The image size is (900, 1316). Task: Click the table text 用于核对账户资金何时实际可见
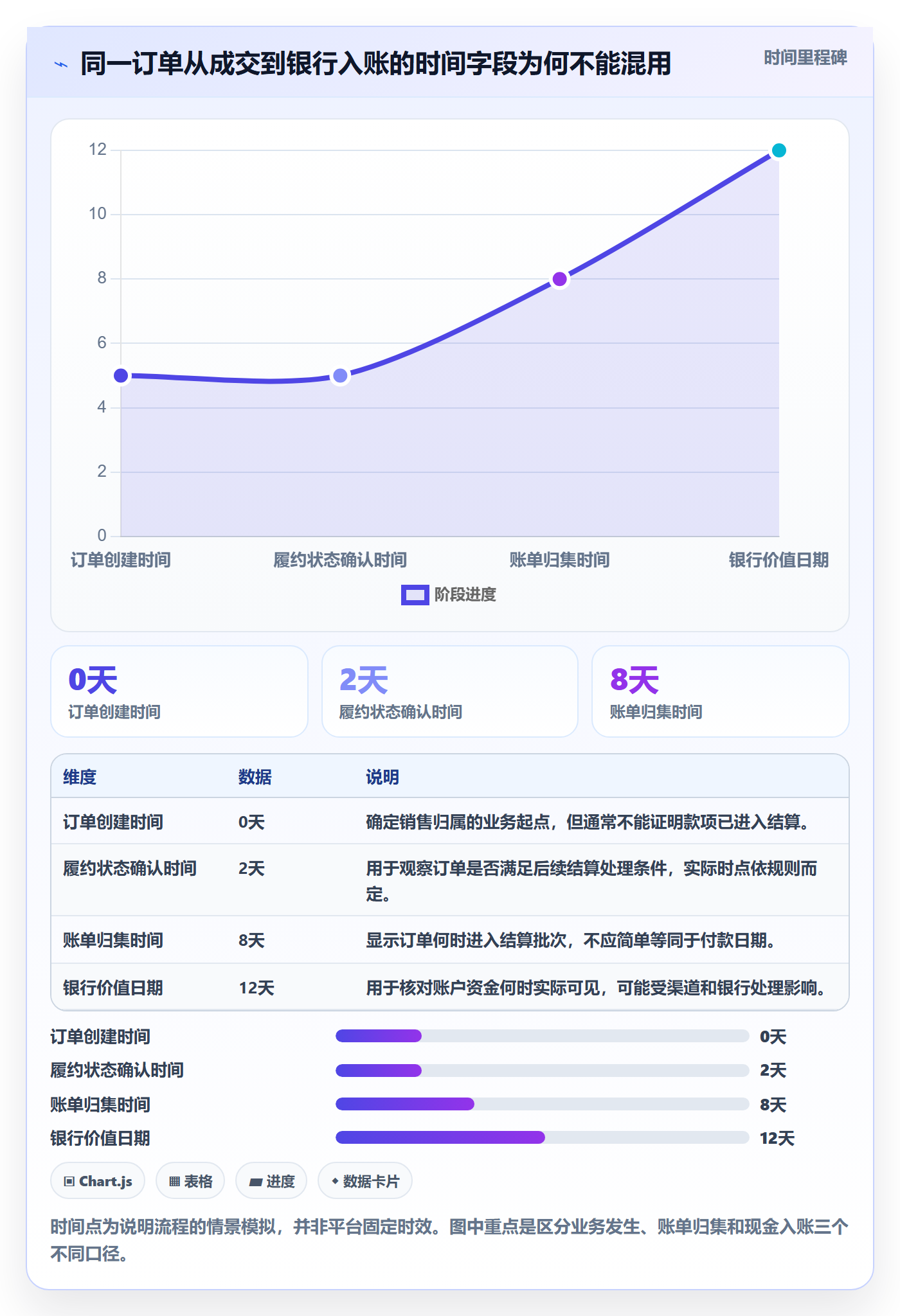483,988
